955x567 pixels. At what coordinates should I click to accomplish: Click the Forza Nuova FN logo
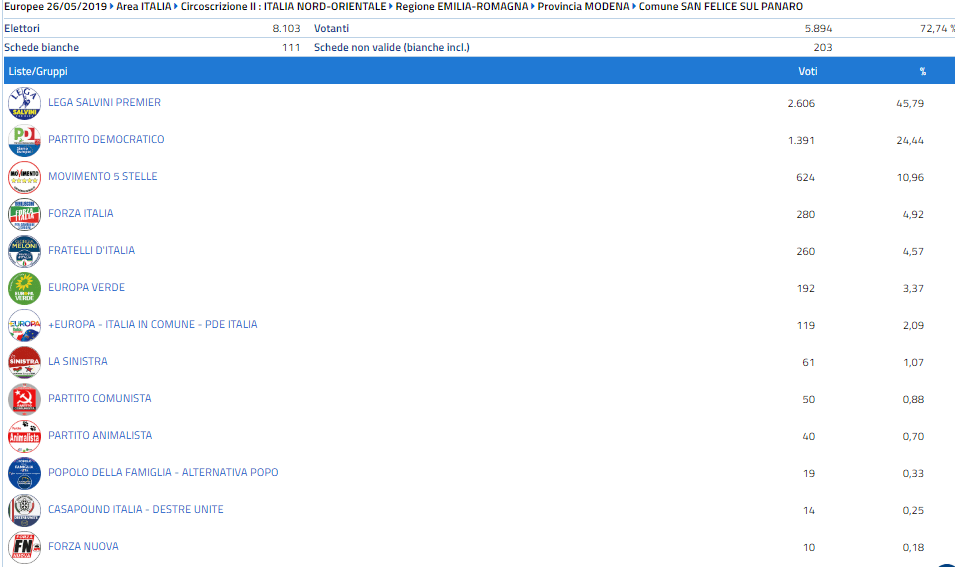[24, 548]
